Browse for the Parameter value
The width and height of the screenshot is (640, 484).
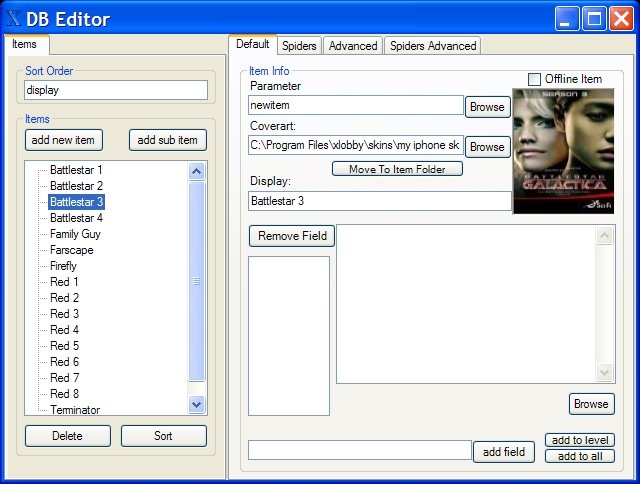point(487,107)
